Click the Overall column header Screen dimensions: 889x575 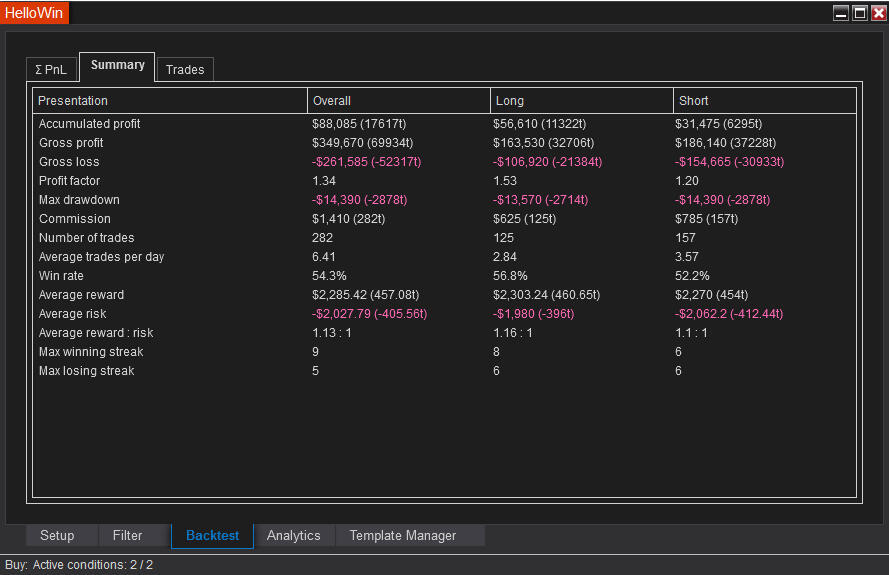click(x=332, y=101)
